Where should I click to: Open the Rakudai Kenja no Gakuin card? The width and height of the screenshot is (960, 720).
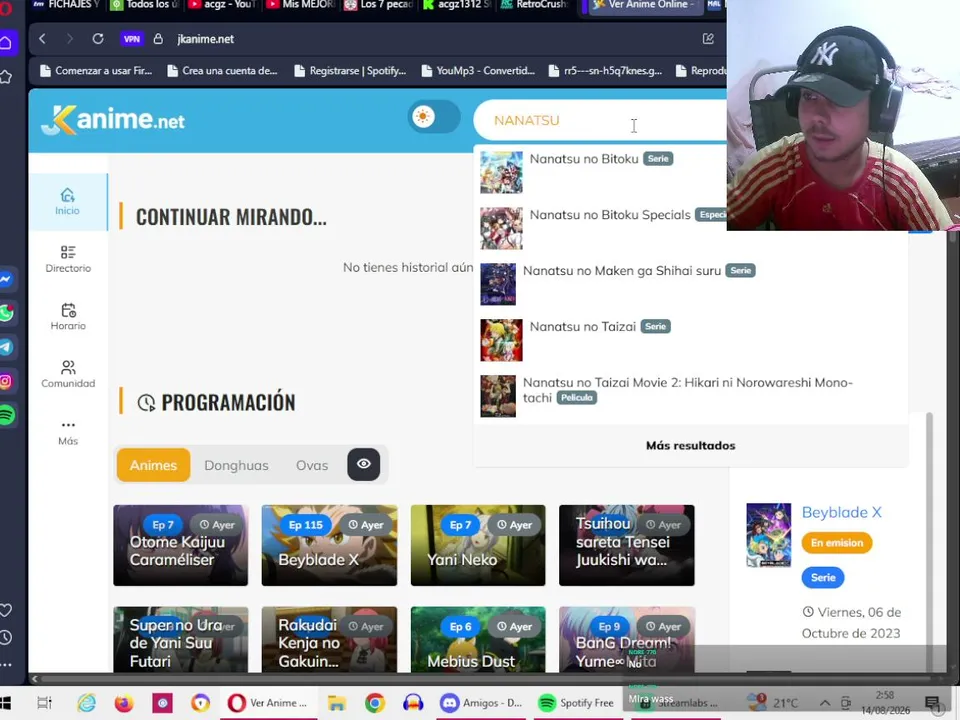tap(329, 640)
